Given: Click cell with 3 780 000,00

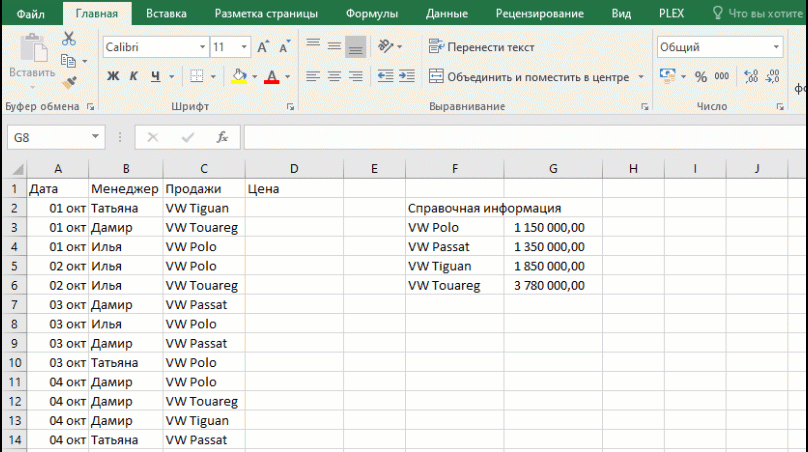Looking at the screenshot, I should (553, 286).
